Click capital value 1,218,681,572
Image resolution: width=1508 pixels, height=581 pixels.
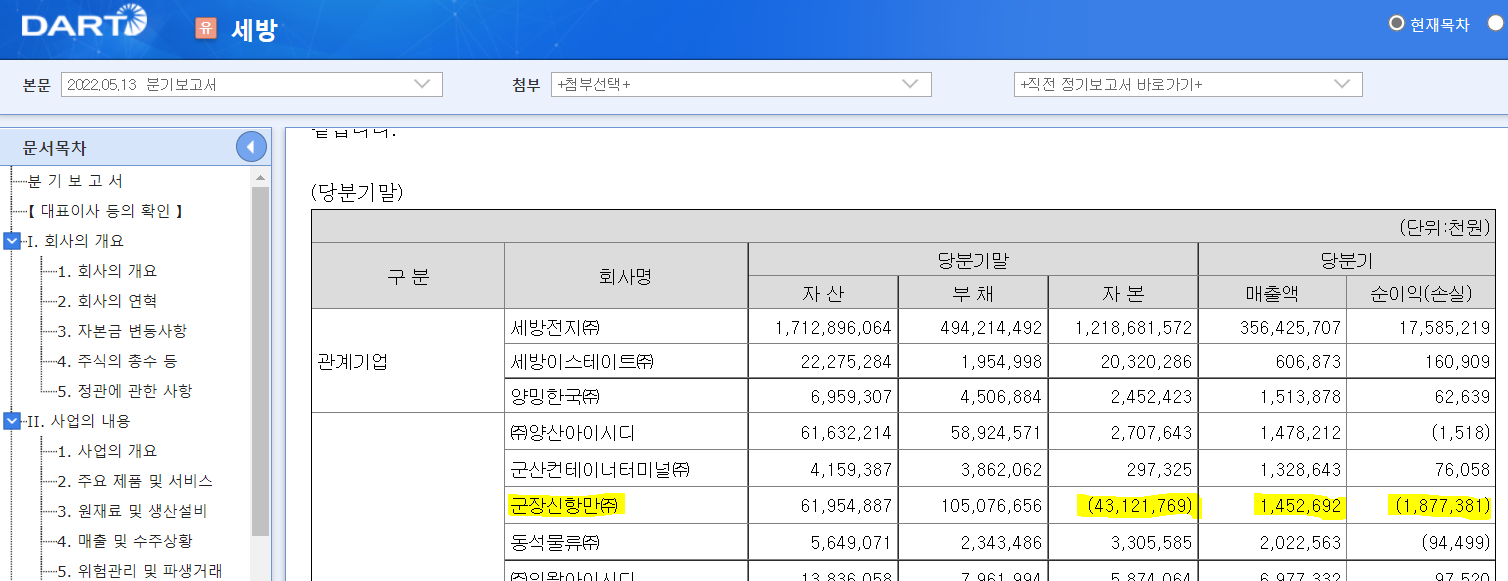[1134, 327]
